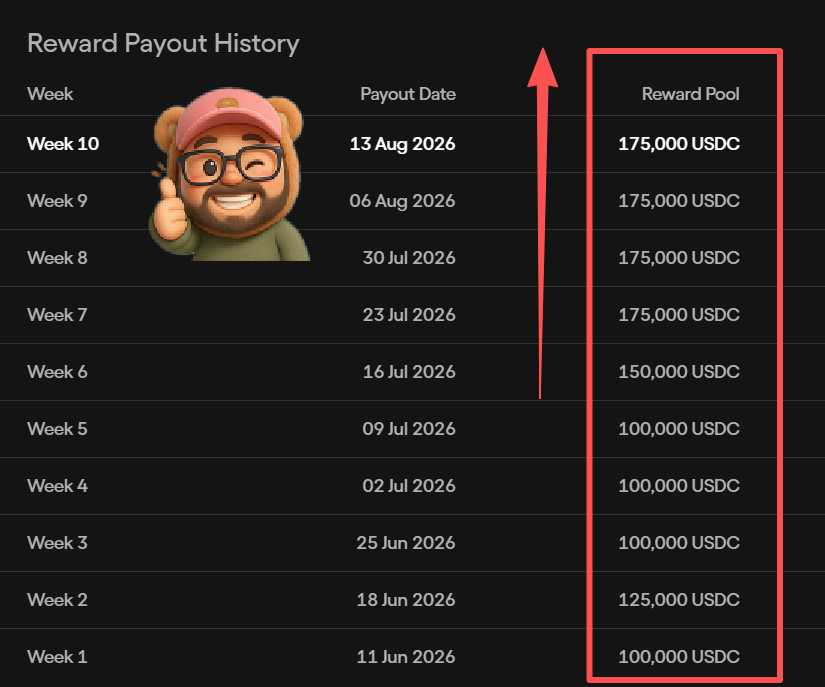
Task: Select the Week 10 row label
Action: (63, 144)
